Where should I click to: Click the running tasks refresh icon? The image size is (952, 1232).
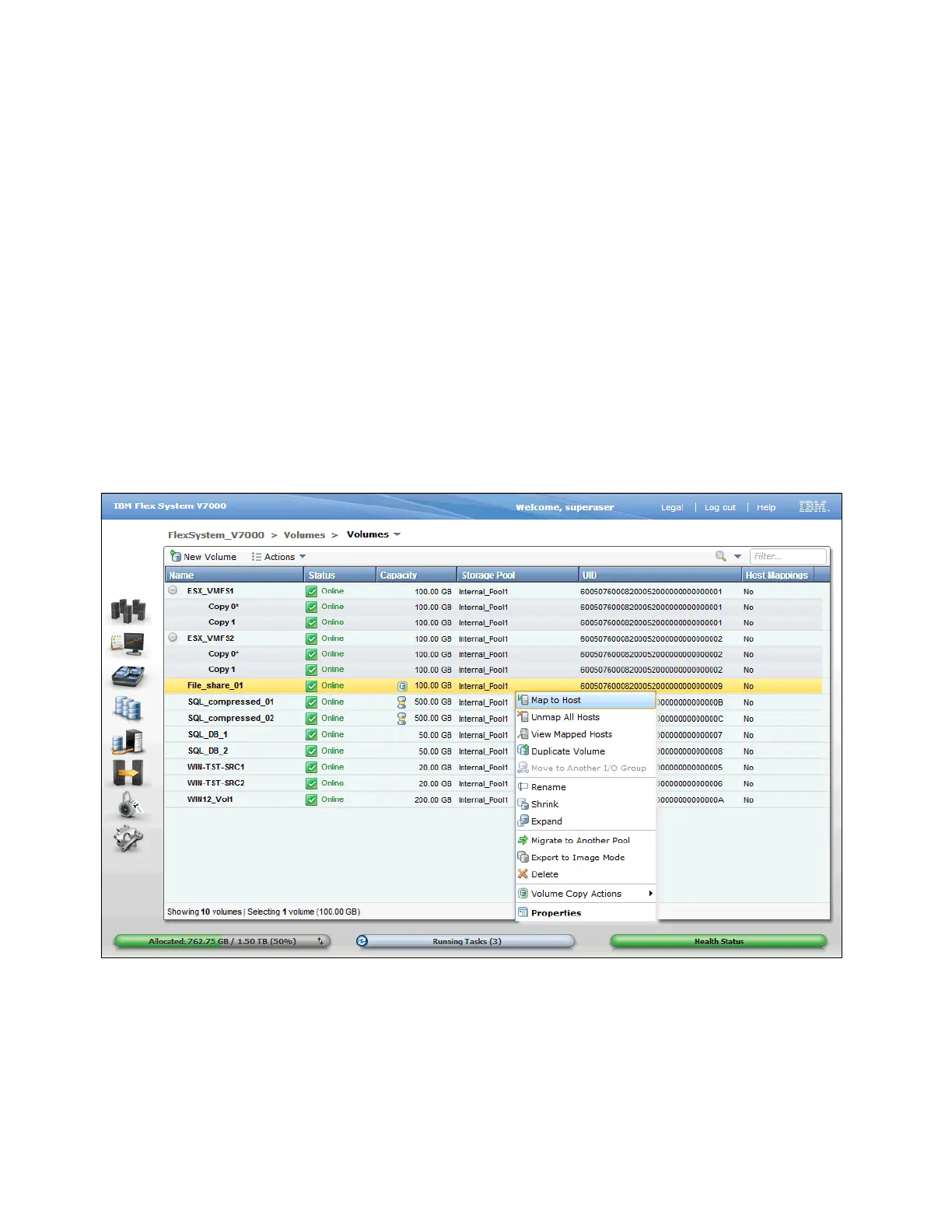[x=362, y=941]
